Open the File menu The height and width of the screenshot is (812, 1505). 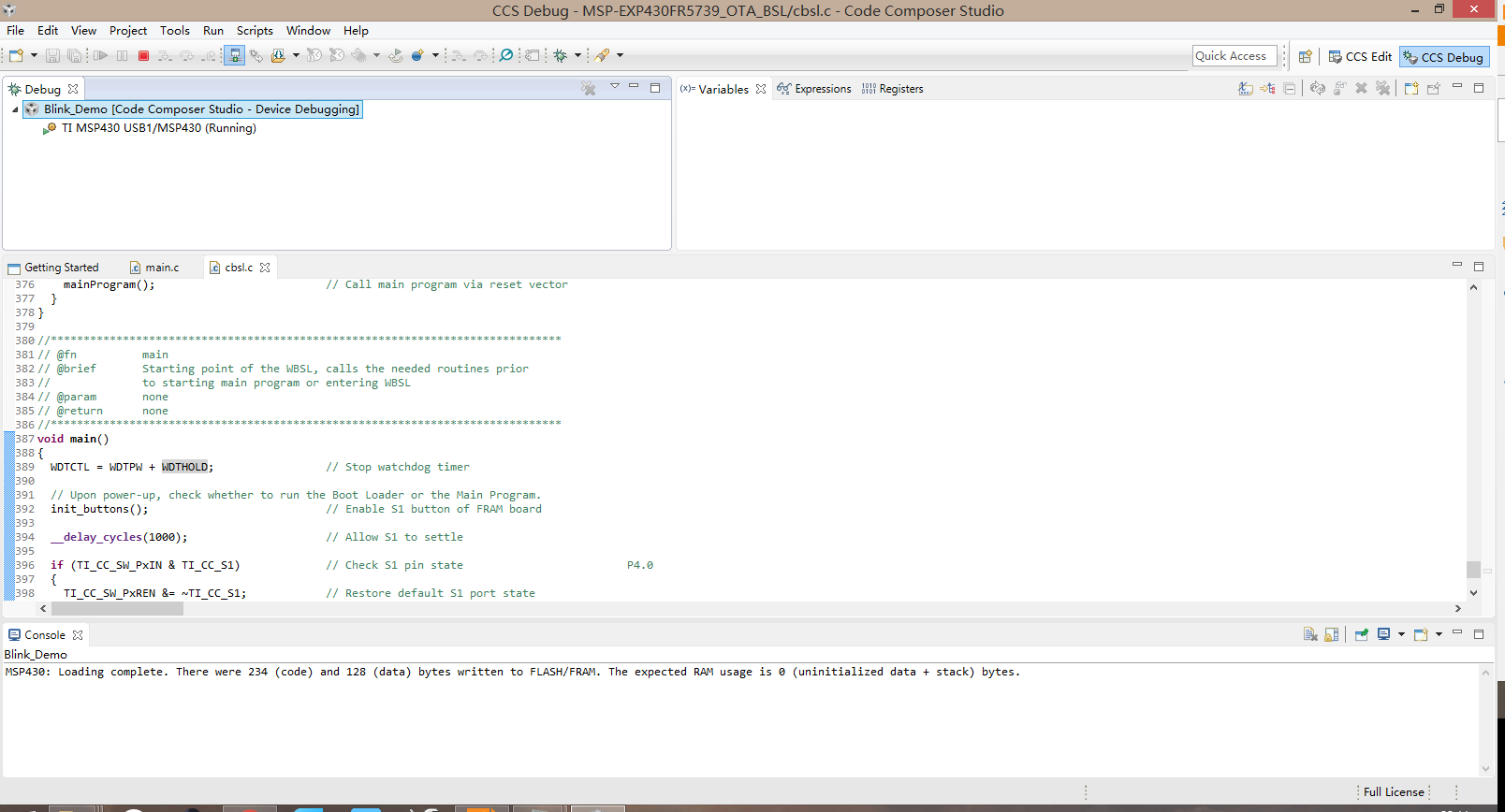(x=15, y=31)
